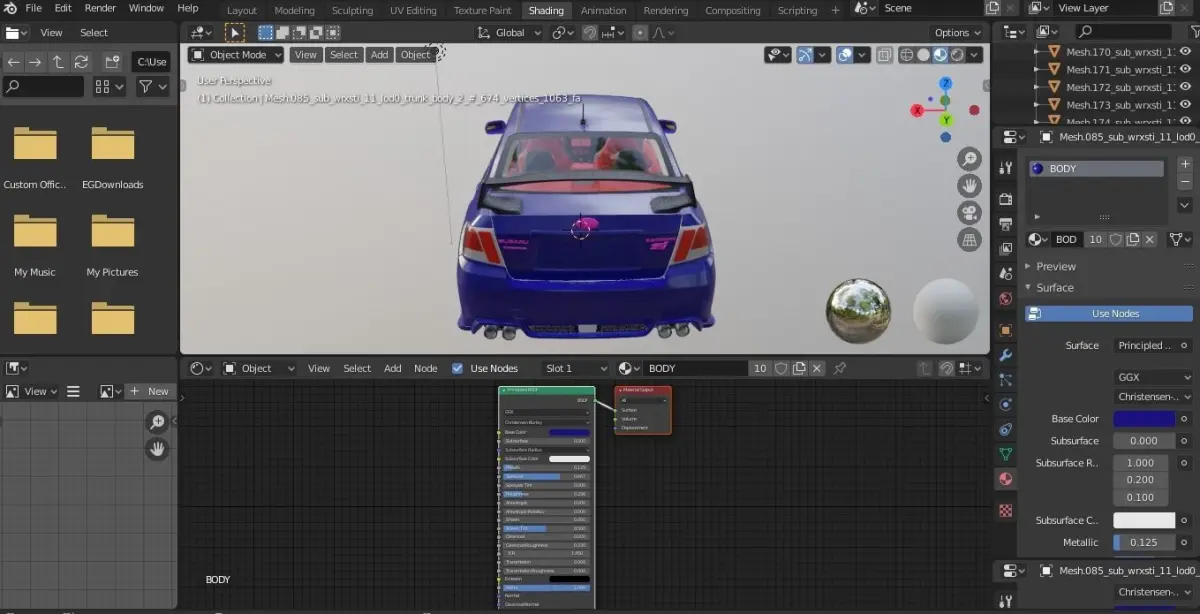Switch to the Texture Paint workspace tab
This screenshot has width=1200, height=614.
tap(482, 10)
